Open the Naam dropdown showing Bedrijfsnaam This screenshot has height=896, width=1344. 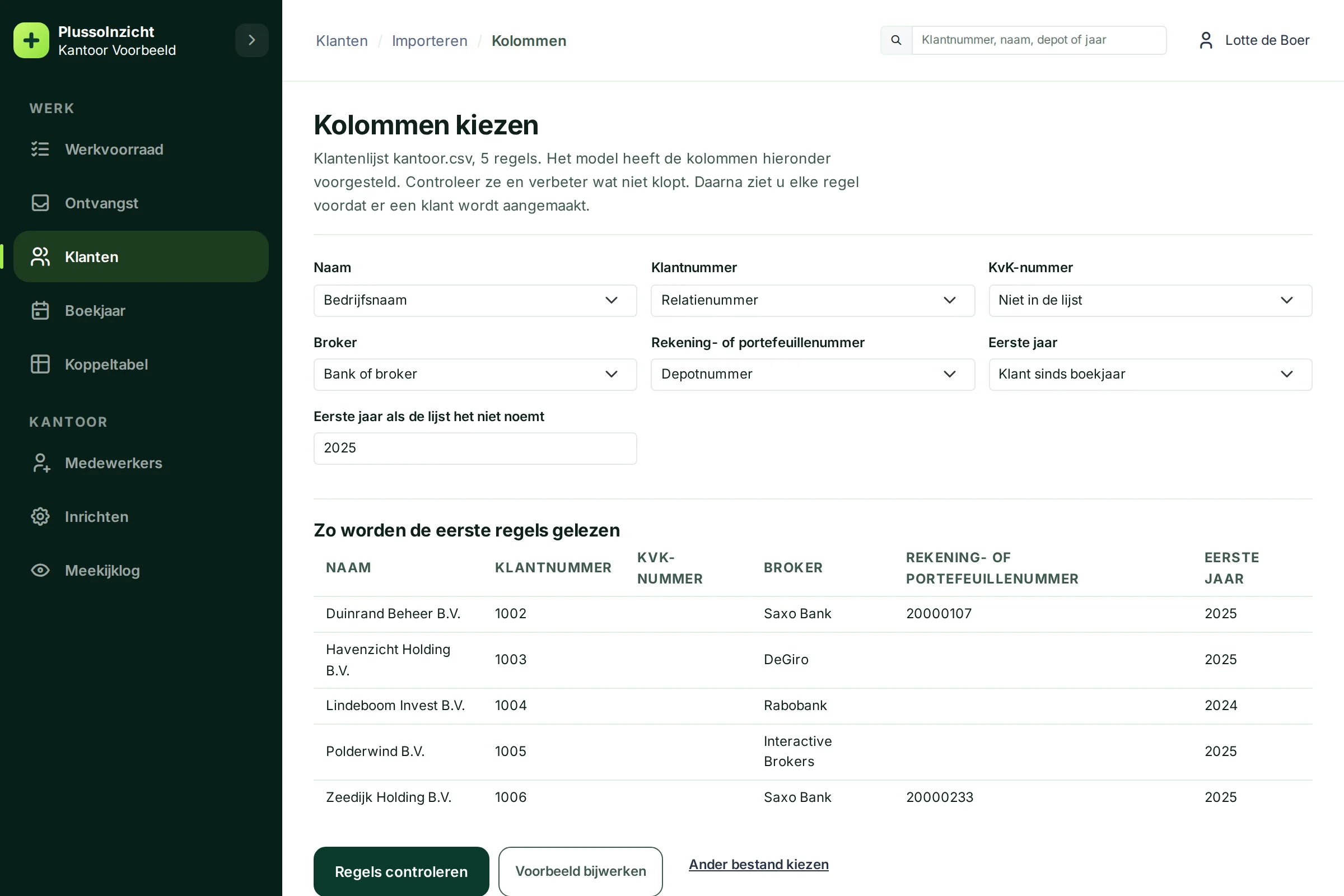(x=475, y=300)
